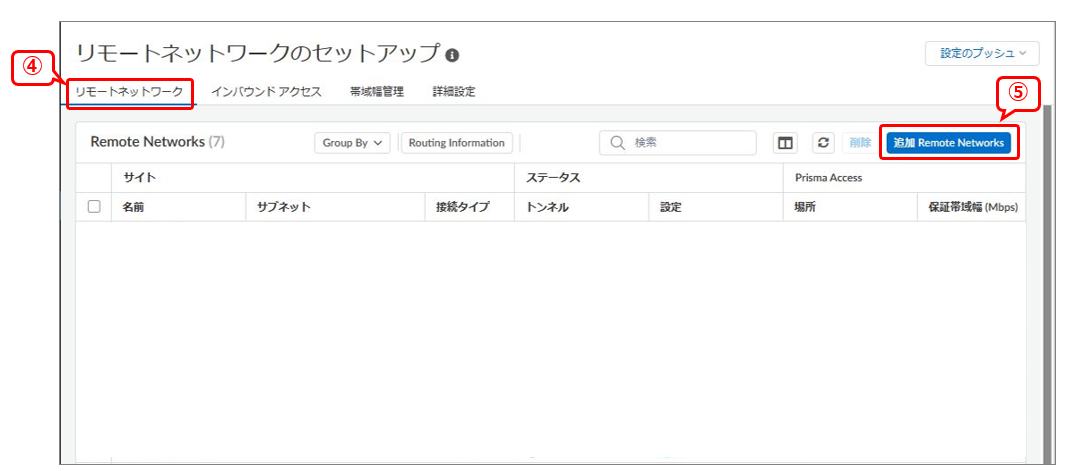
Task: Click the search magnifier icon
Action: click(618, 143)
